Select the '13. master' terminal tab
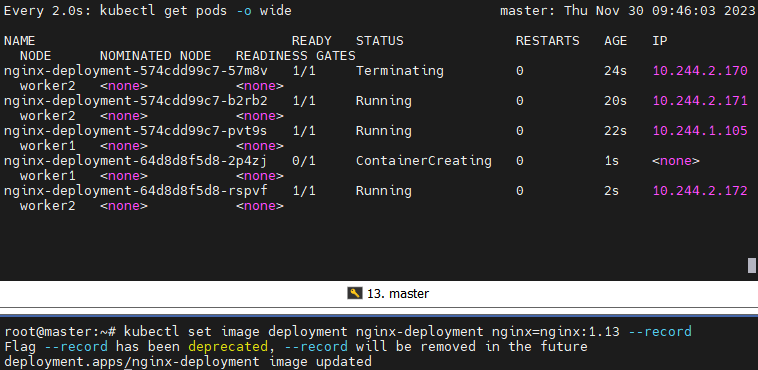Viewport: 758px width, 370px height. coord(388,294)
